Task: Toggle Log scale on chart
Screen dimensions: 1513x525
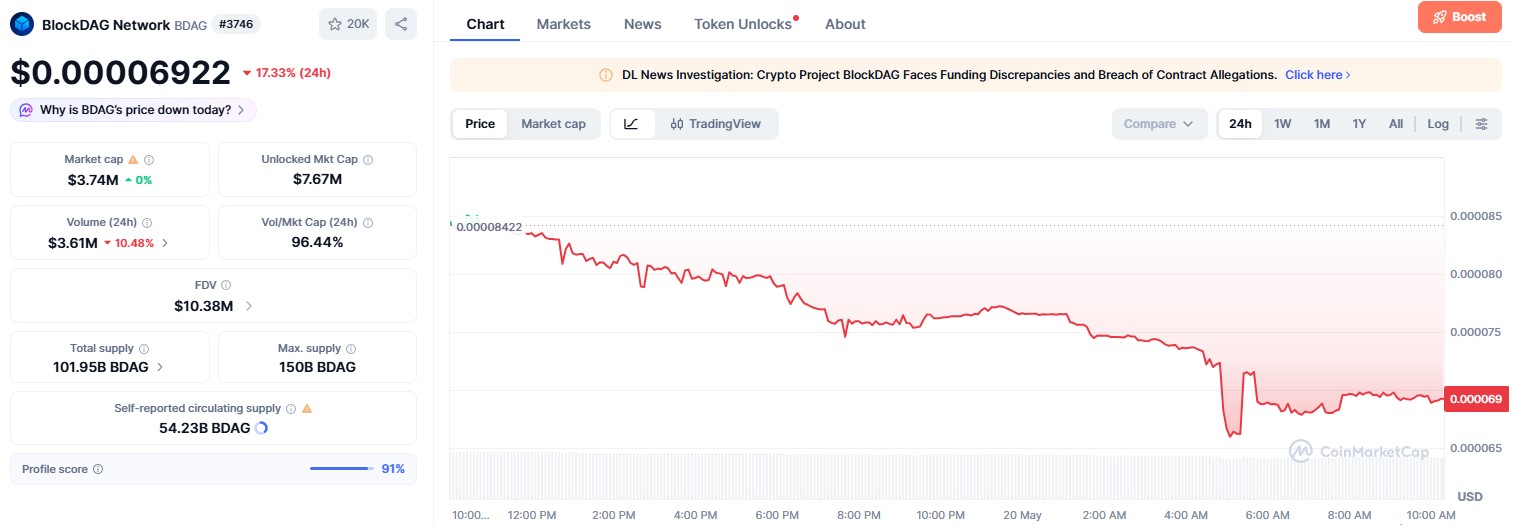Action: point(1438,124)
